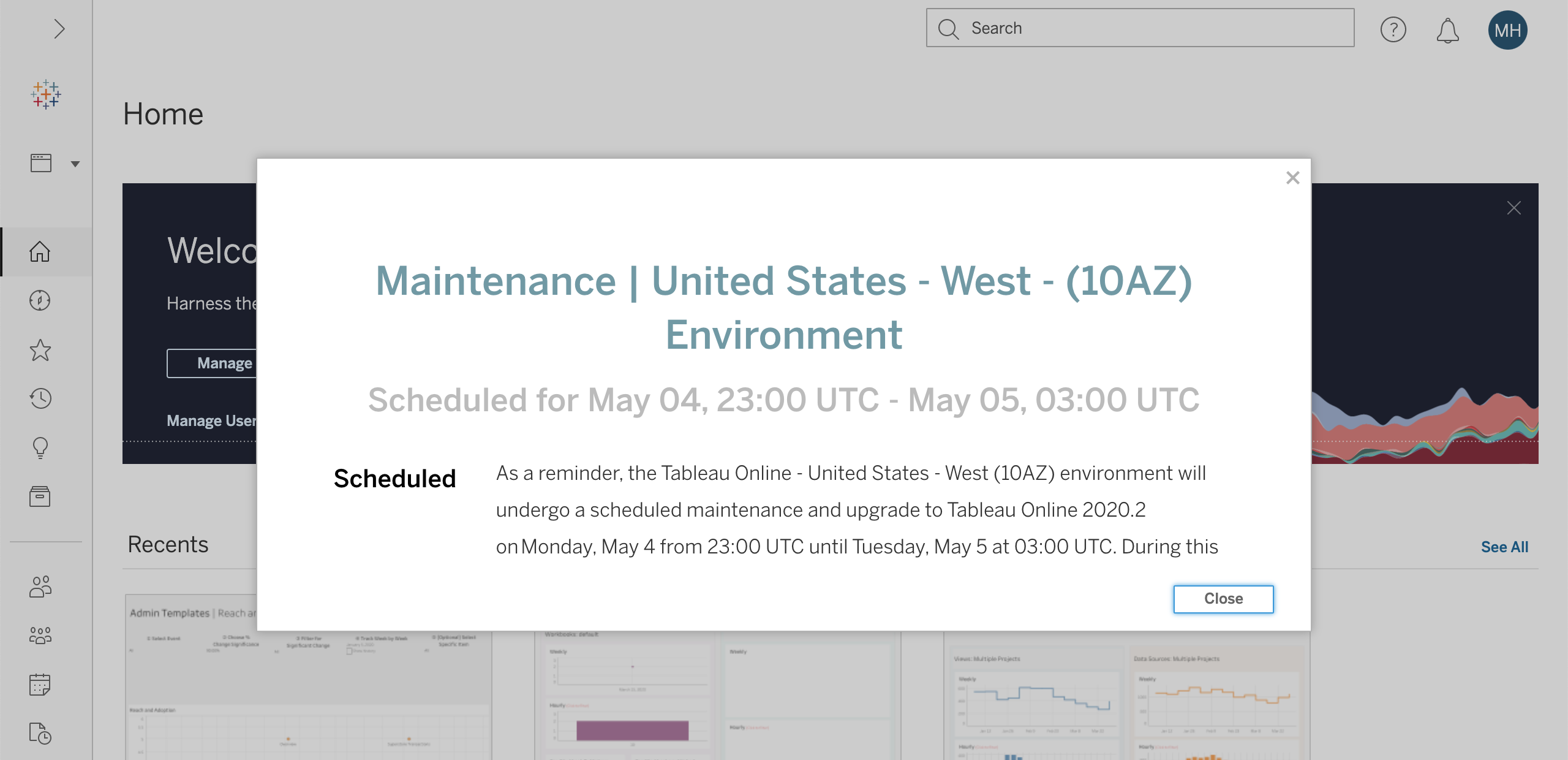
Task: Click the Close button in maintenance dialog
Action: pyautogui.click(x=1224, y=599)
